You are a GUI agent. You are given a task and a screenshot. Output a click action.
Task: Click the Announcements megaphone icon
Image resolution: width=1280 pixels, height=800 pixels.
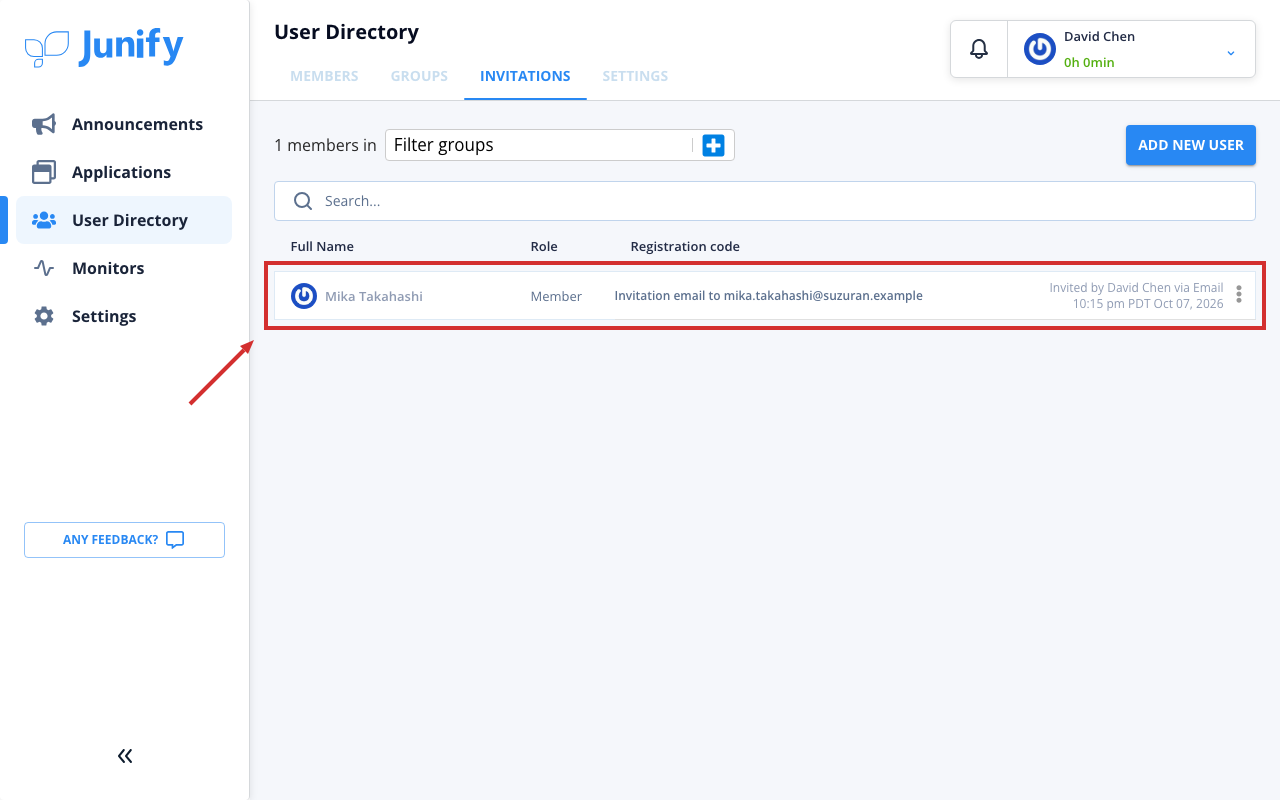point(44,124)
